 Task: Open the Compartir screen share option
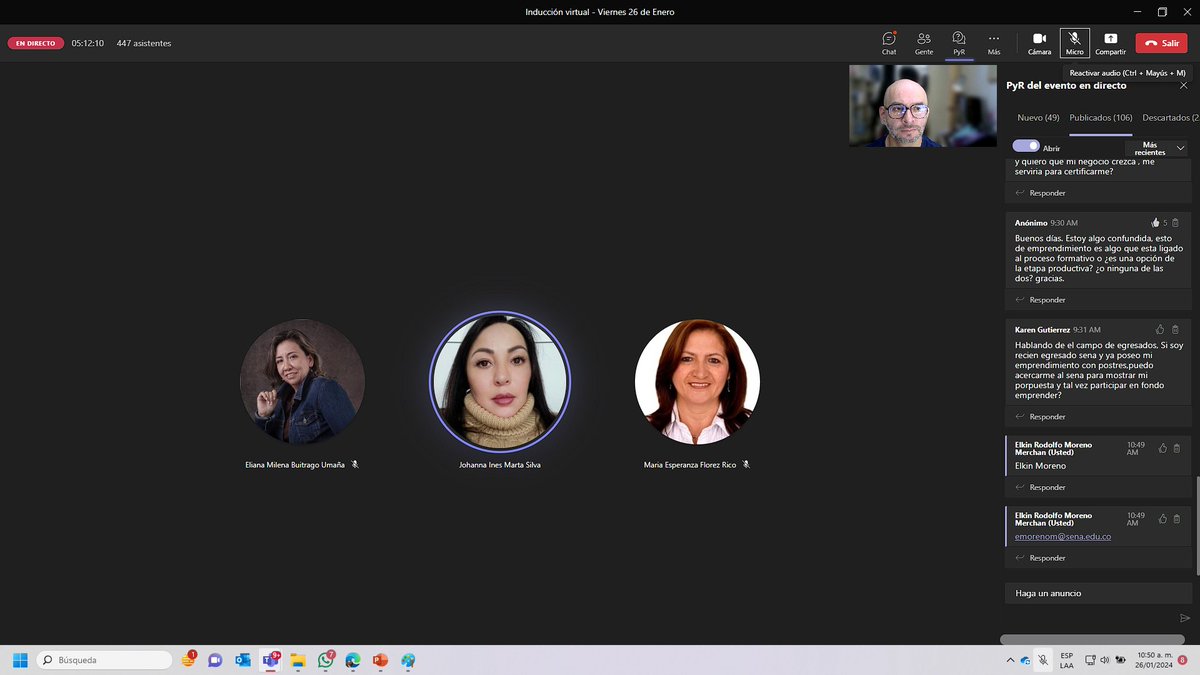[x=1110, y=43]
